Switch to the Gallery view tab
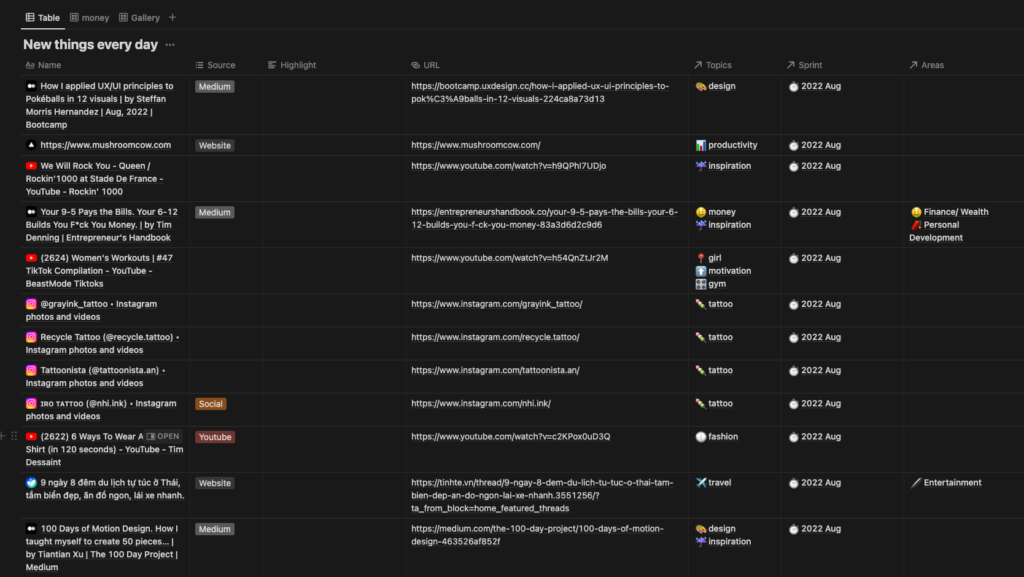 pyautogui.click(x=139, y=18)
